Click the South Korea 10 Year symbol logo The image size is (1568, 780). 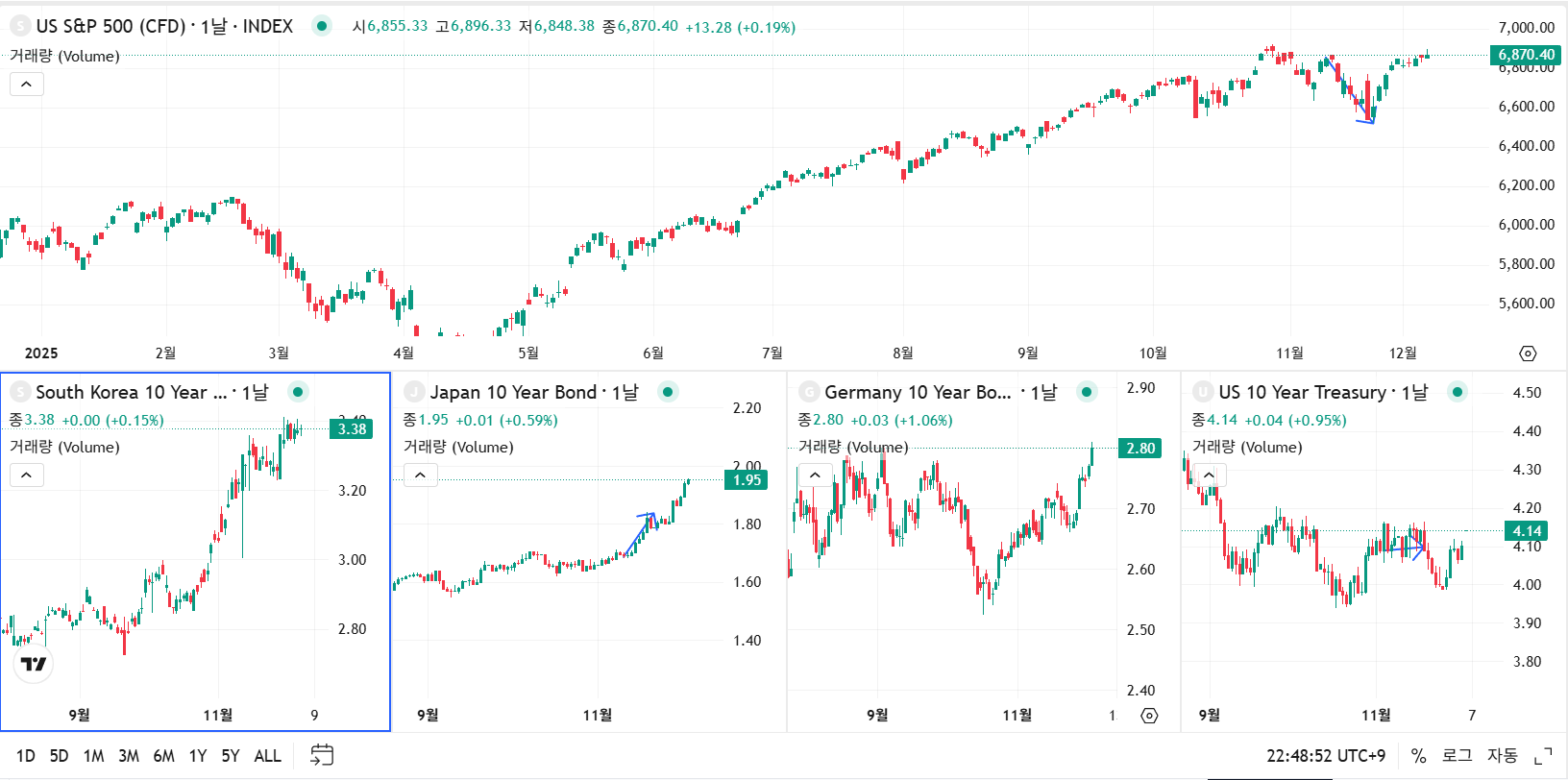tap(20, 392)
